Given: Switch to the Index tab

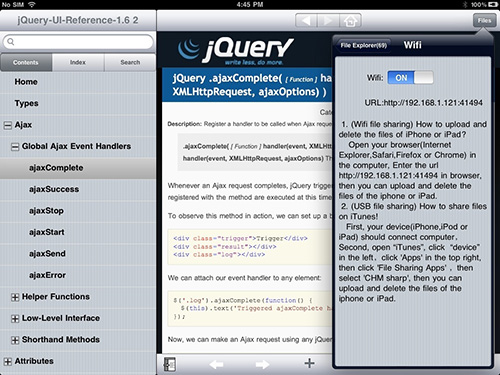Looking at the screenshot, I should tap(78, 62).
